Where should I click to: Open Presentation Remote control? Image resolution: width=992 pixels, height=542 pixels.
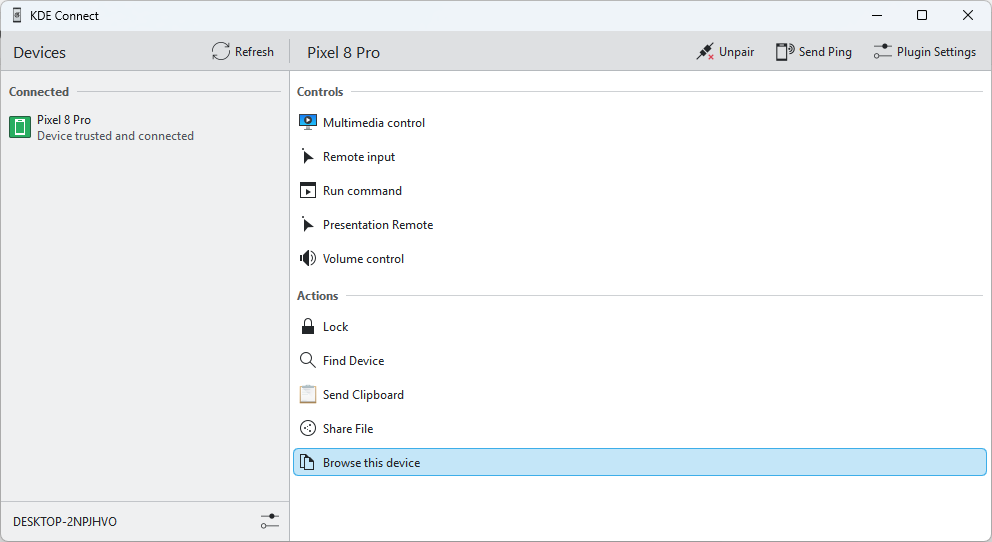pos(377,225)
